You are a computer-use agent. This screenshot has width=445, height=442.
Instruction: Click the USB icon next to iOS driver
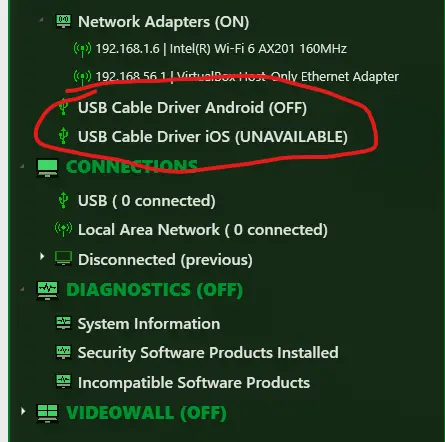pyautogui.click(x=63, y=136)
